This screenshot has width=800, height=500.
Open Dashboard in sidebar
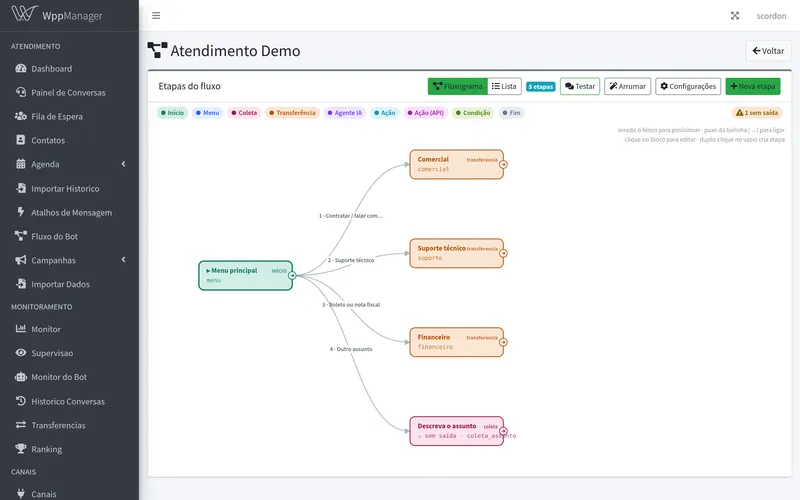(x=52, y=68)
